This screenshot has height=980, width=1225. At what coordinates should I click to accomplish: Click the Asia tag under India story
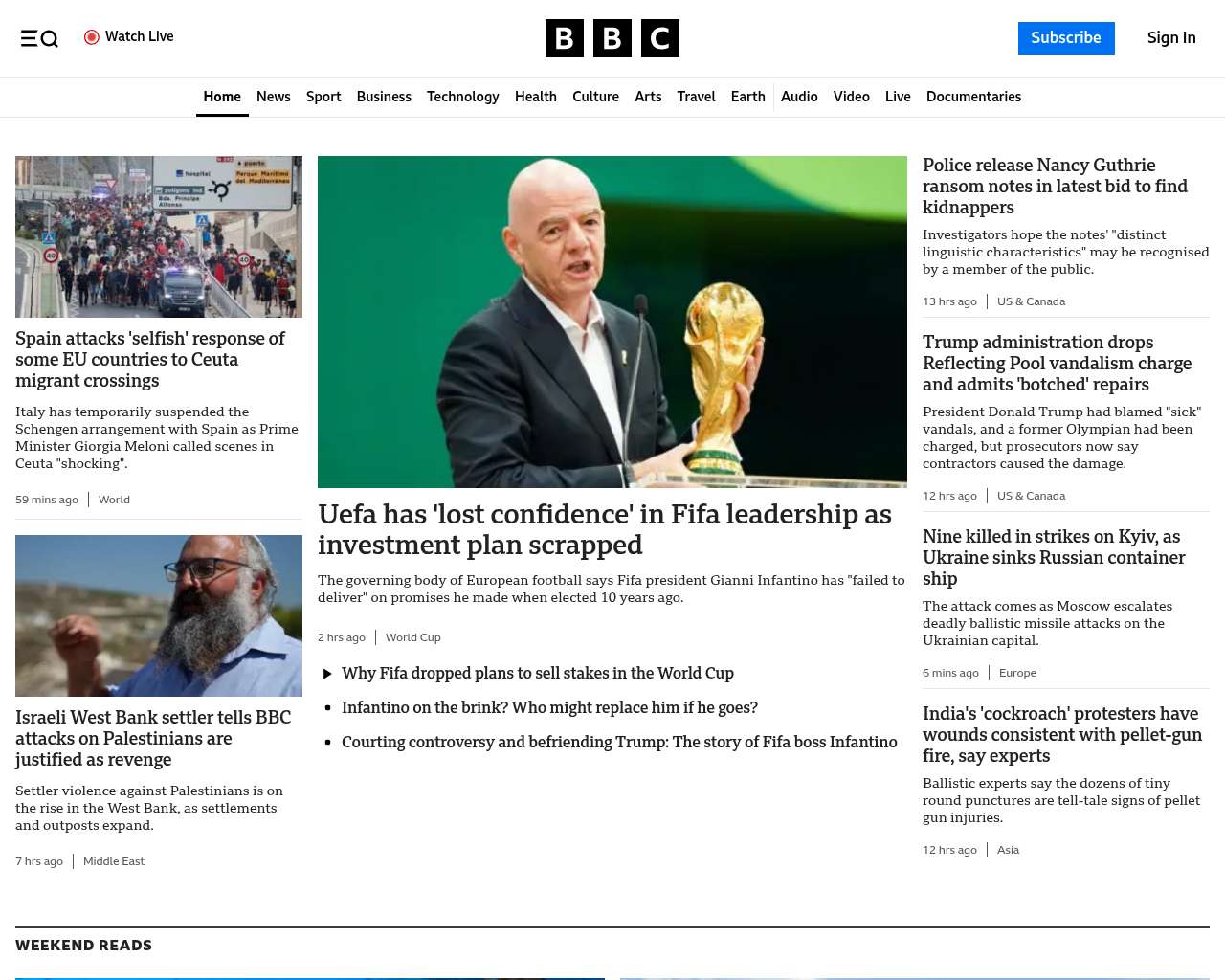click(x=1008, y=850)
